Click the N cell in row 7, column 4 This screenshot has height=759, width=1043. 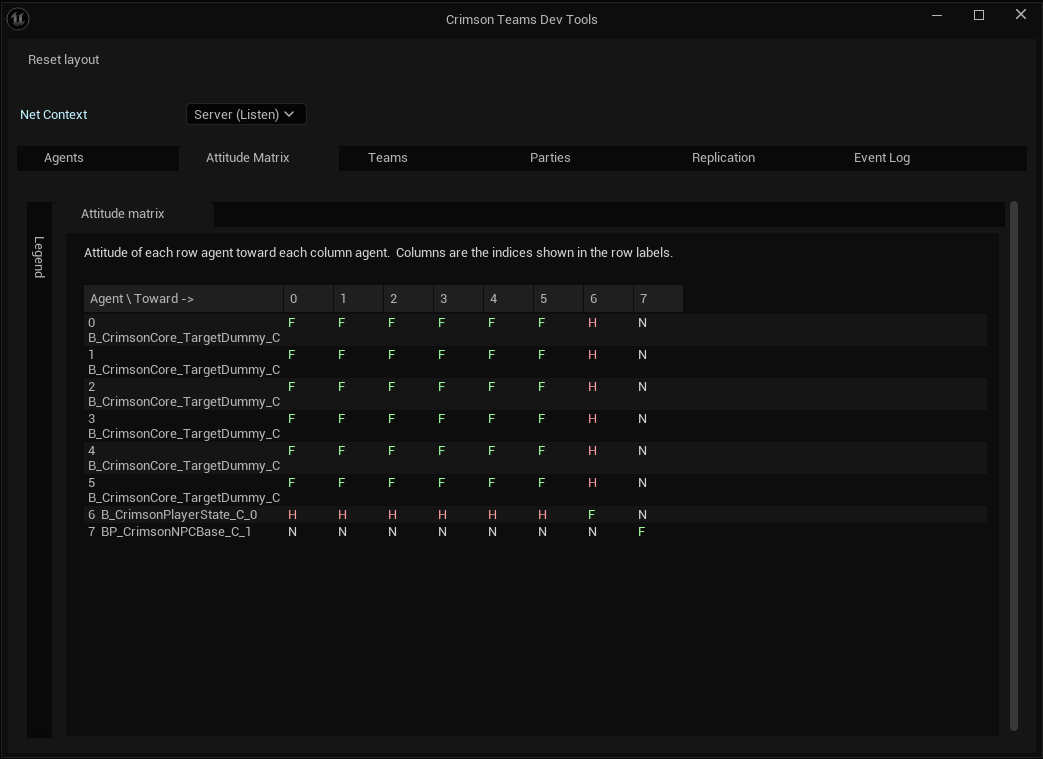click(492, 532)
